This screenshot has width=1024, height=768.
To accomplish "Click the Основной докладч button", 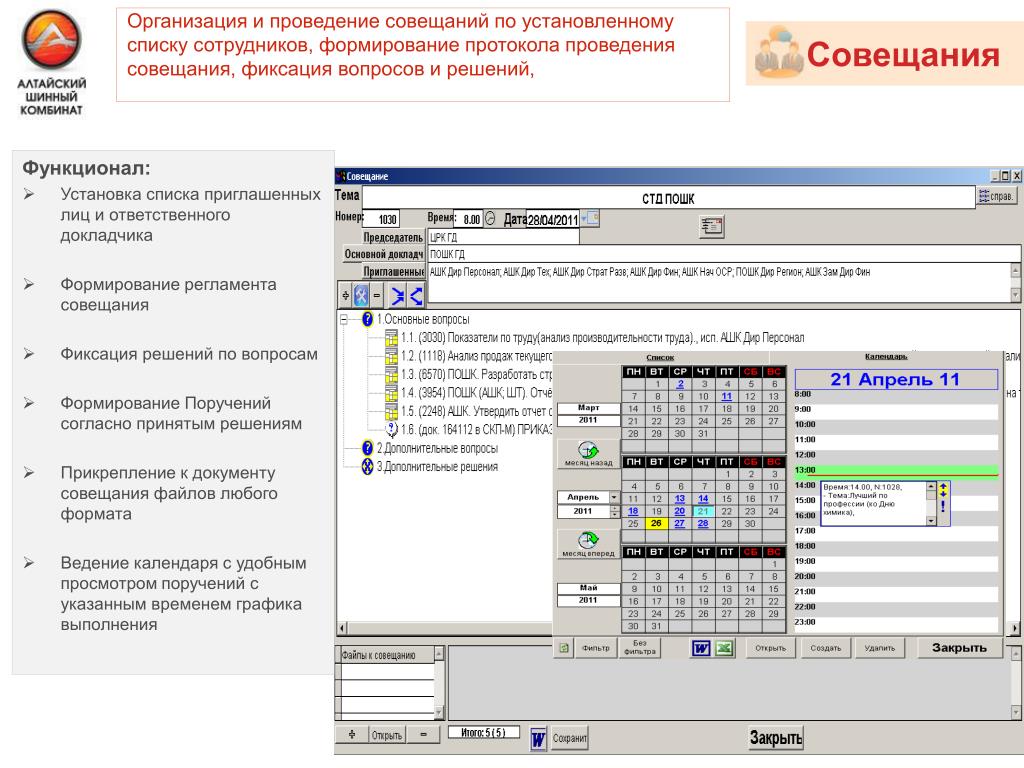I will pyautogui.click(x=384, y=254).
